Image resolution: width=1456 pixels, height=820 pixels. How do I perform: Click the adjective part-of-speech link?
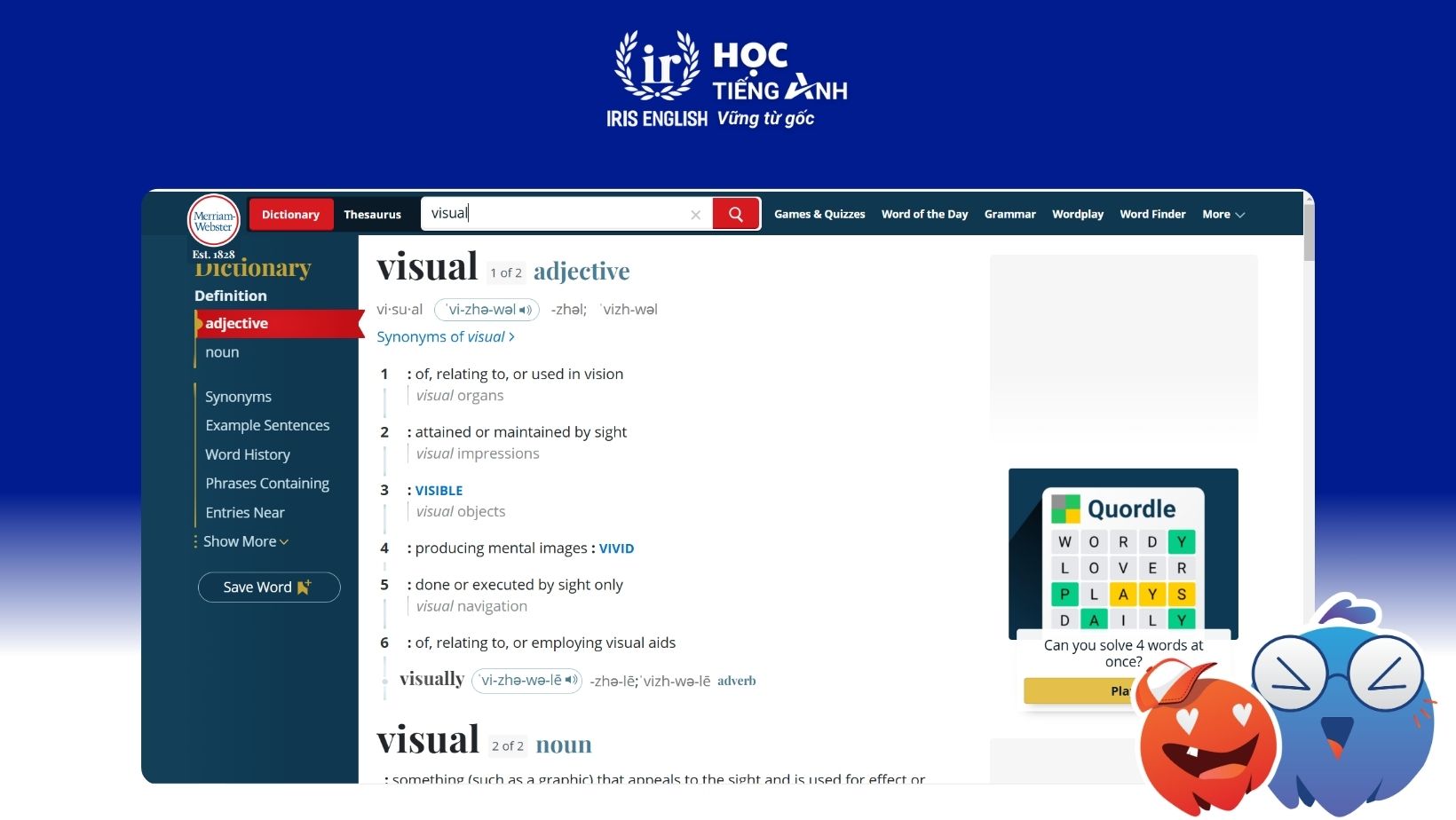[x=582, y=271]
